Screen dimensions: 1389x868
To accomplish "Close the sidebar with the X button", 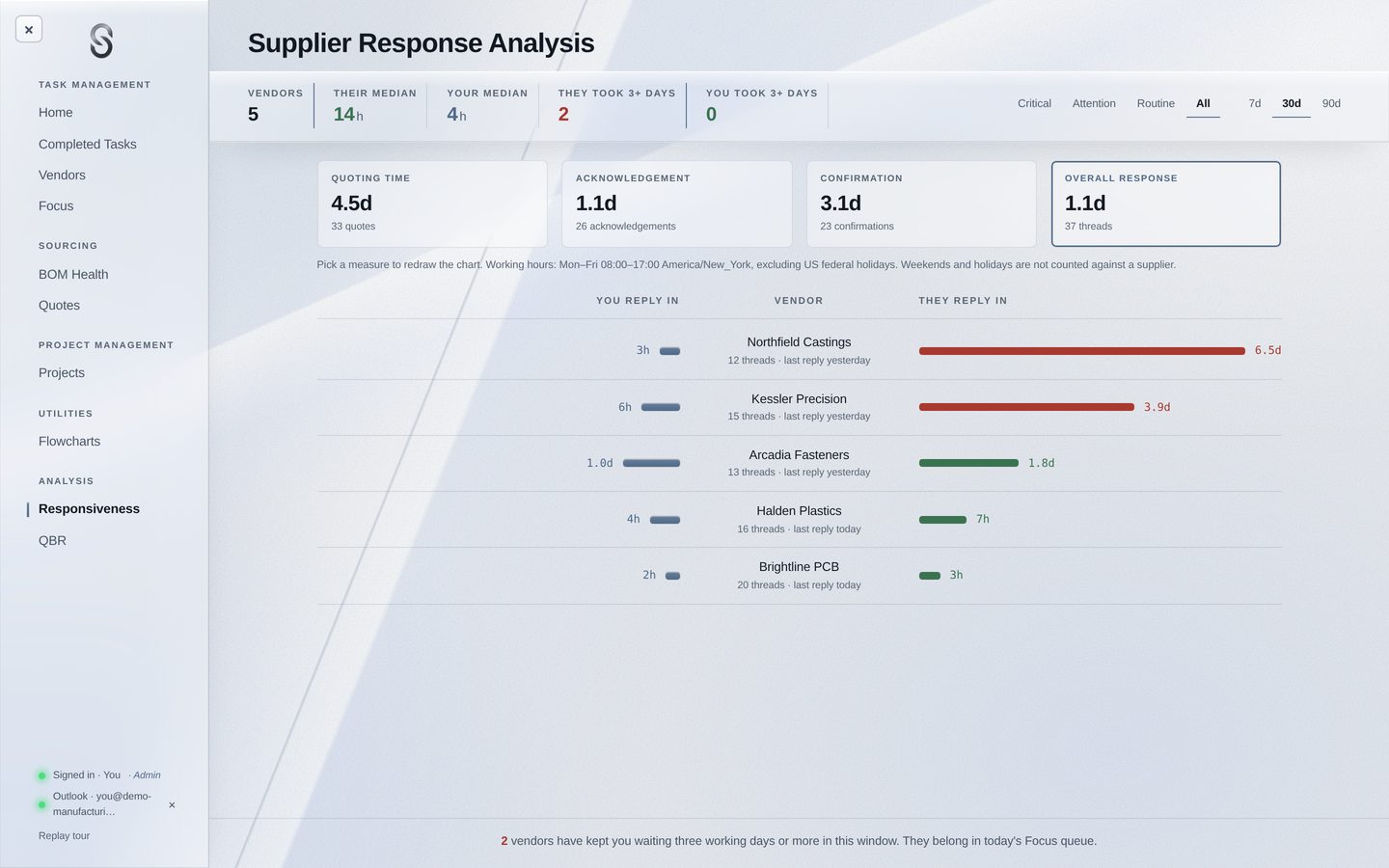I will (29, 30).
